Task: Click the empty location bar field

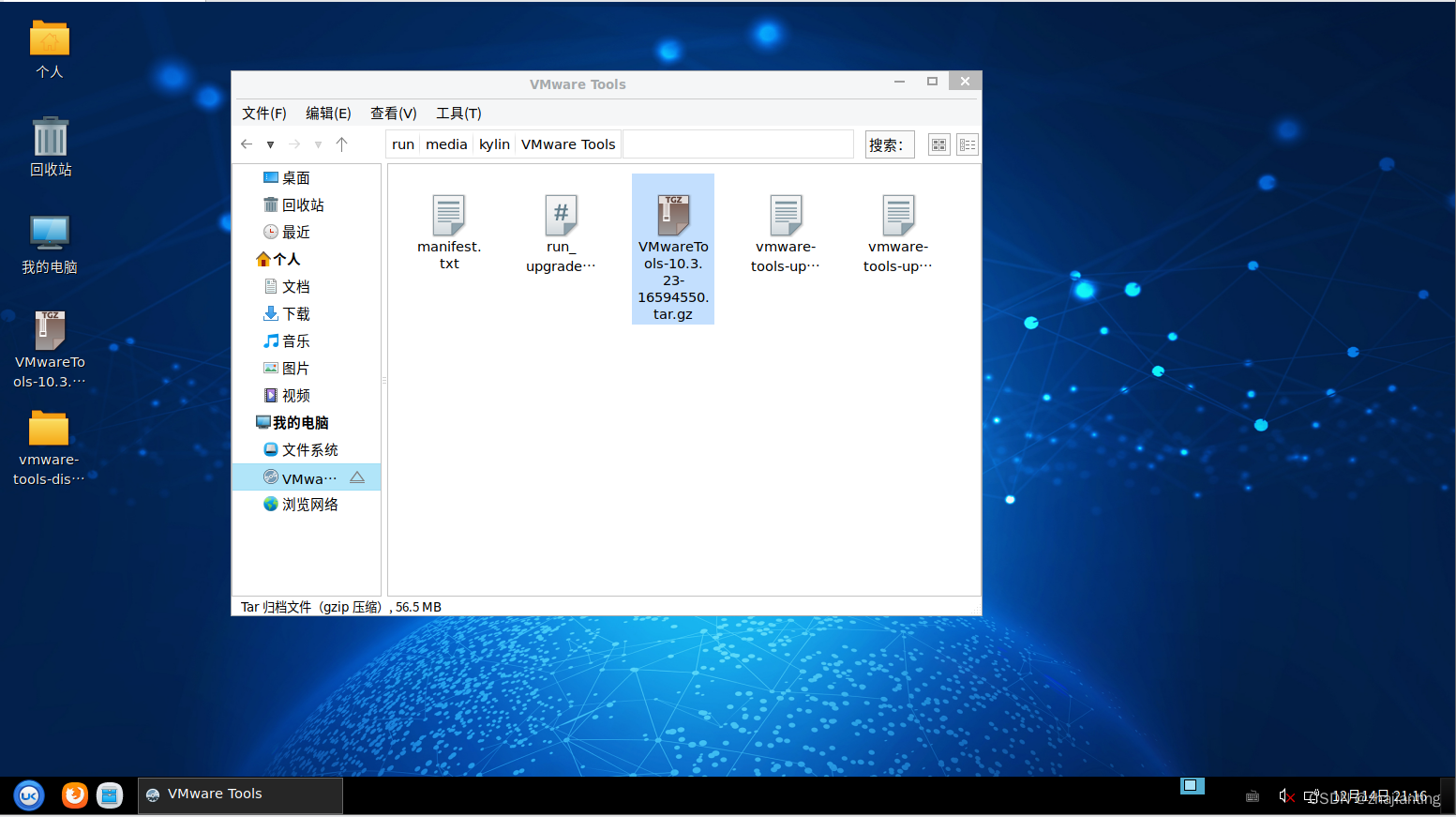Action: (x=738, y=144)
